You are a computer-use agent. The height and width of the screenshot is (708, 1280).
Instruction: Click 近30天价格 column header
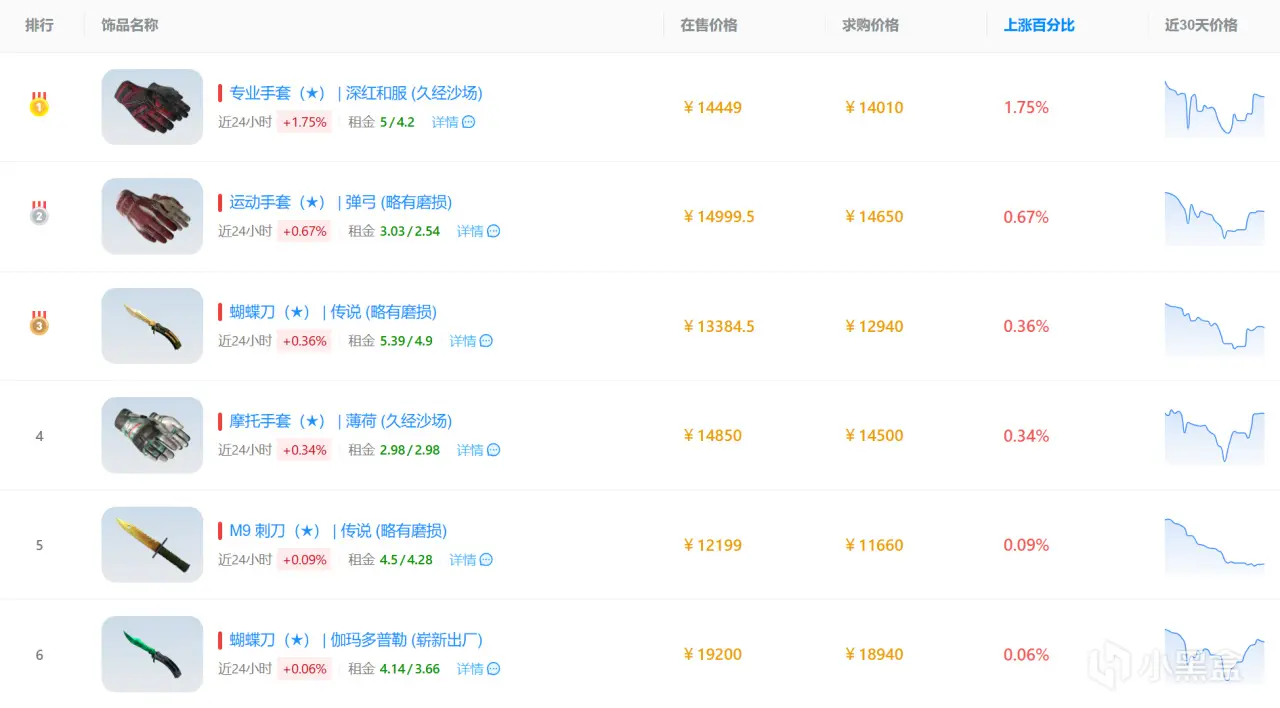click(x=1201, y=25)
